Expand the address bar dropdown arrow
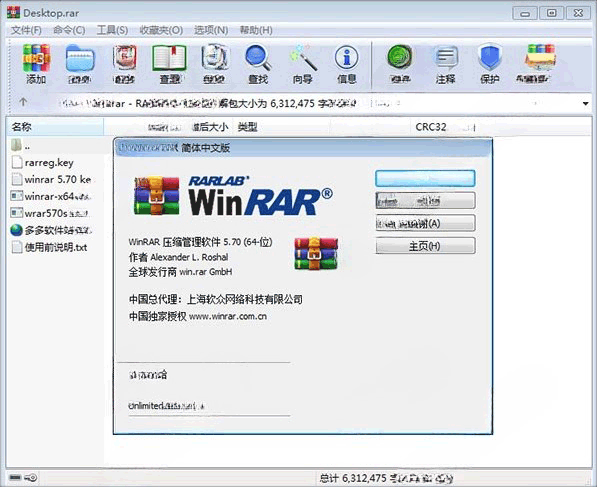Screen dimensions: 597x487 tap(586, 103)
